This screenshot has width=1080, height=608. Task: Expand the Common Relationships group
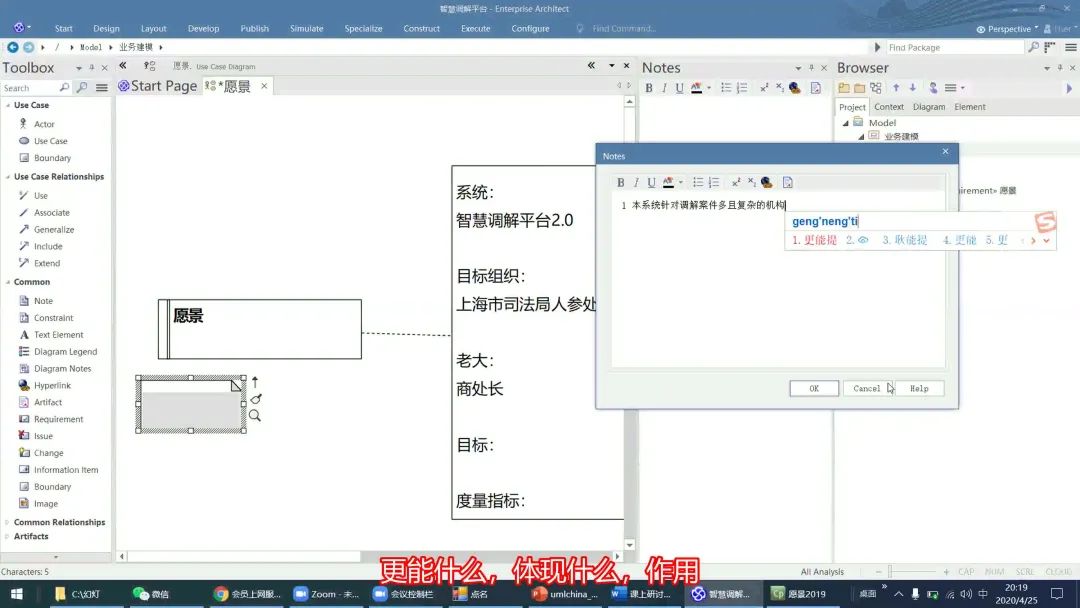[8, 523]
